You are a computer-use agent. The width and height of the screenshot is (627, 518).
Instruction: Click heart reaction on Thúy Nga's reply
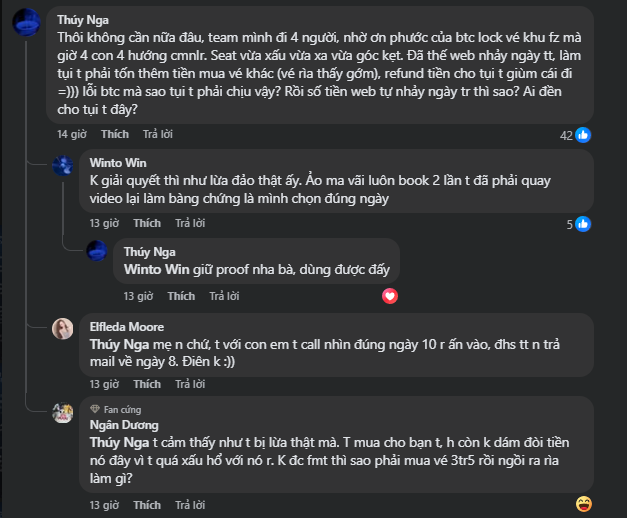(391, 296)
